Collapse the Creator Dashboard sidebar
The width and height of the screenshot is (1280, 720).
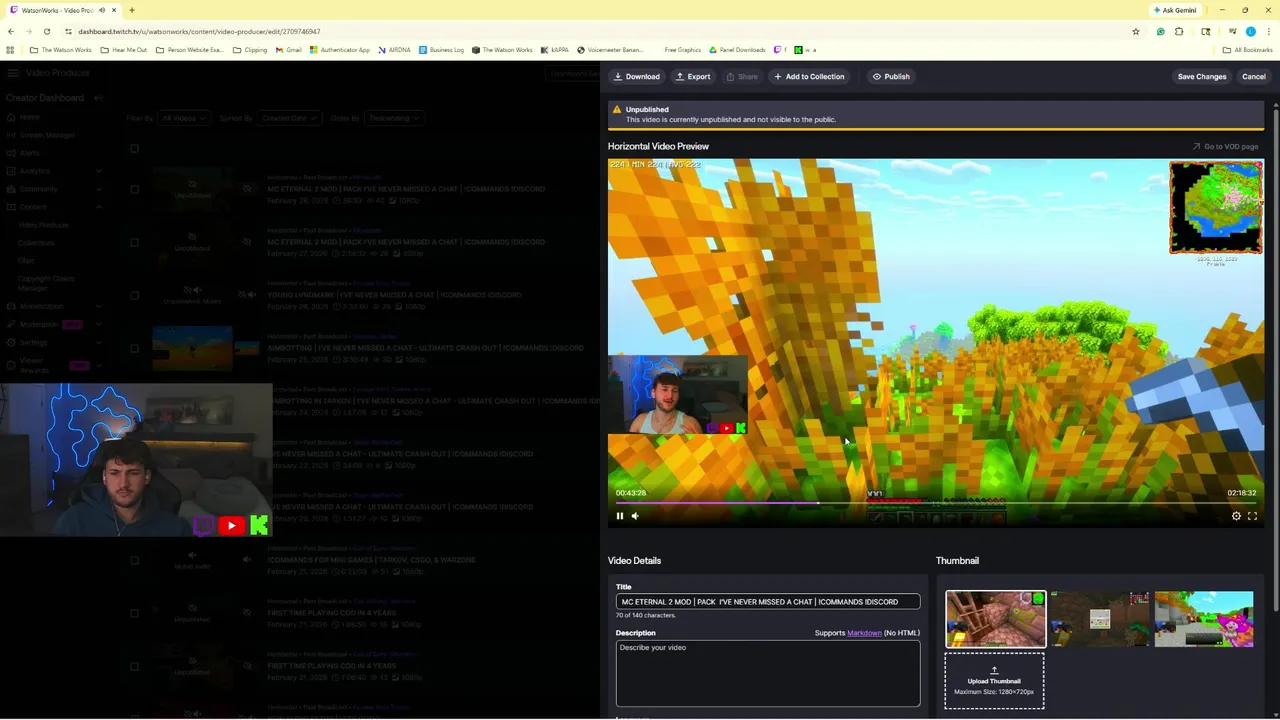(x=98, y=98)
